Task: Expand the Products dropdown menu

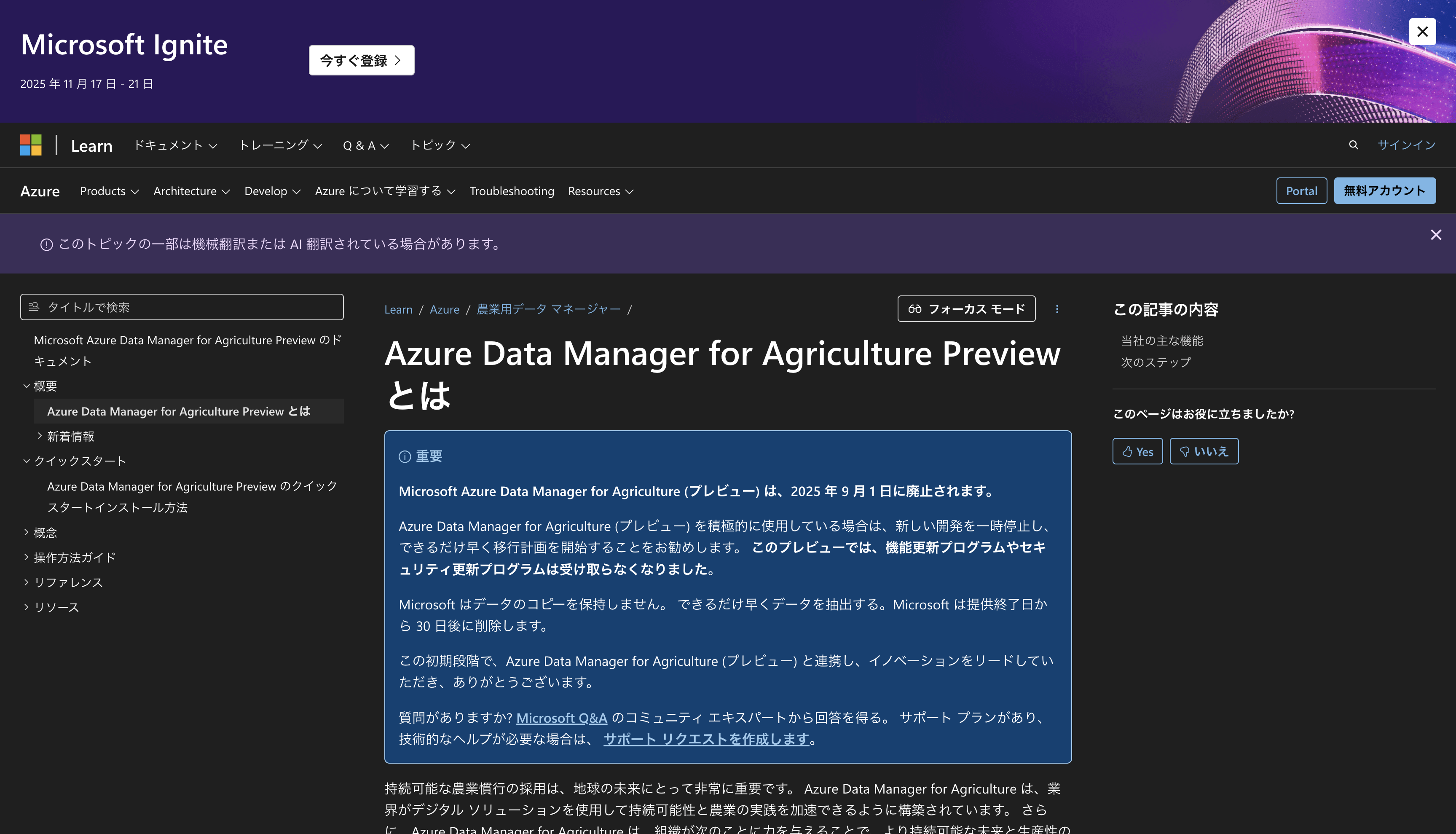Action: click(109, 191)
